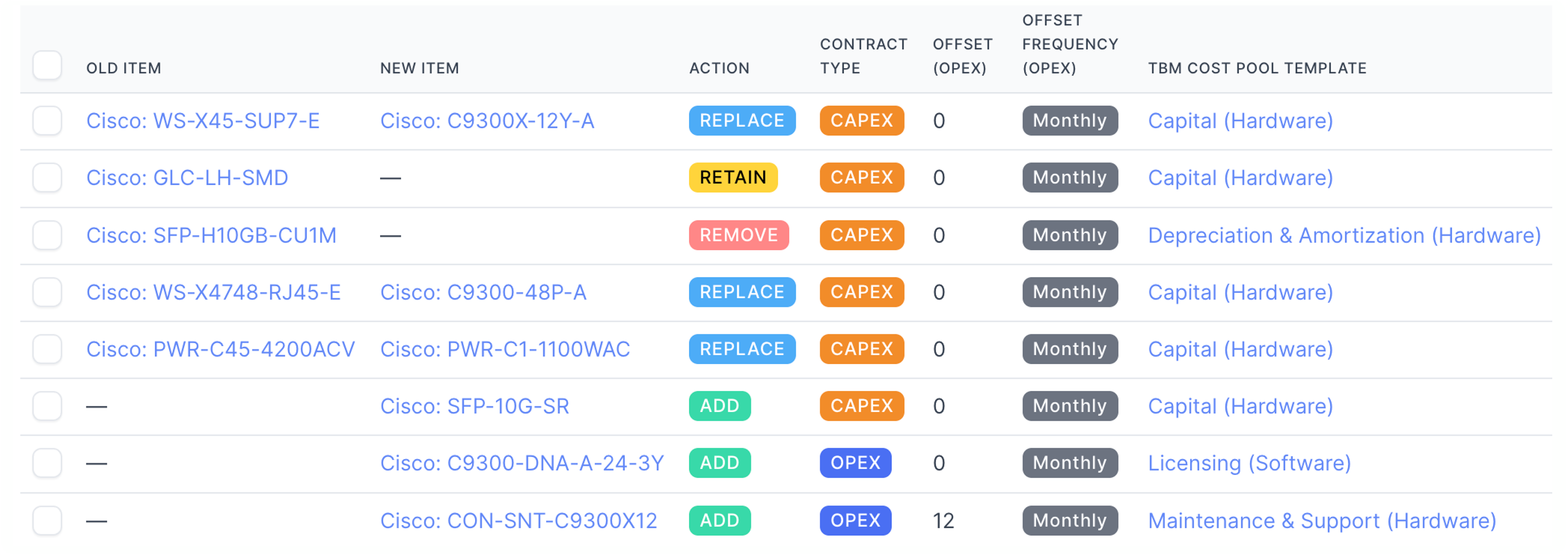The image size is (1568, 556).
Task: Open the Licensing (Software) cost pool link
Action: pyautogui.click(x=1249, y=463)
